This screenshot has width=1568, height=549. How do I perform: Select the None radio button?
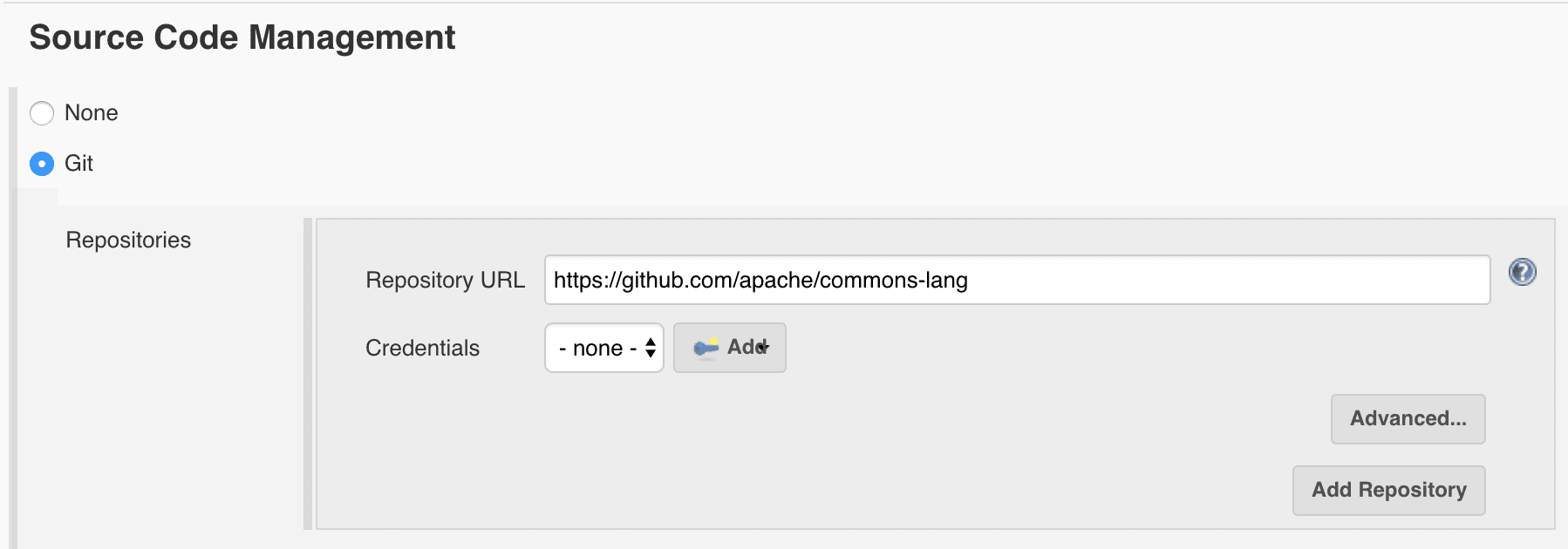point(42,113)
